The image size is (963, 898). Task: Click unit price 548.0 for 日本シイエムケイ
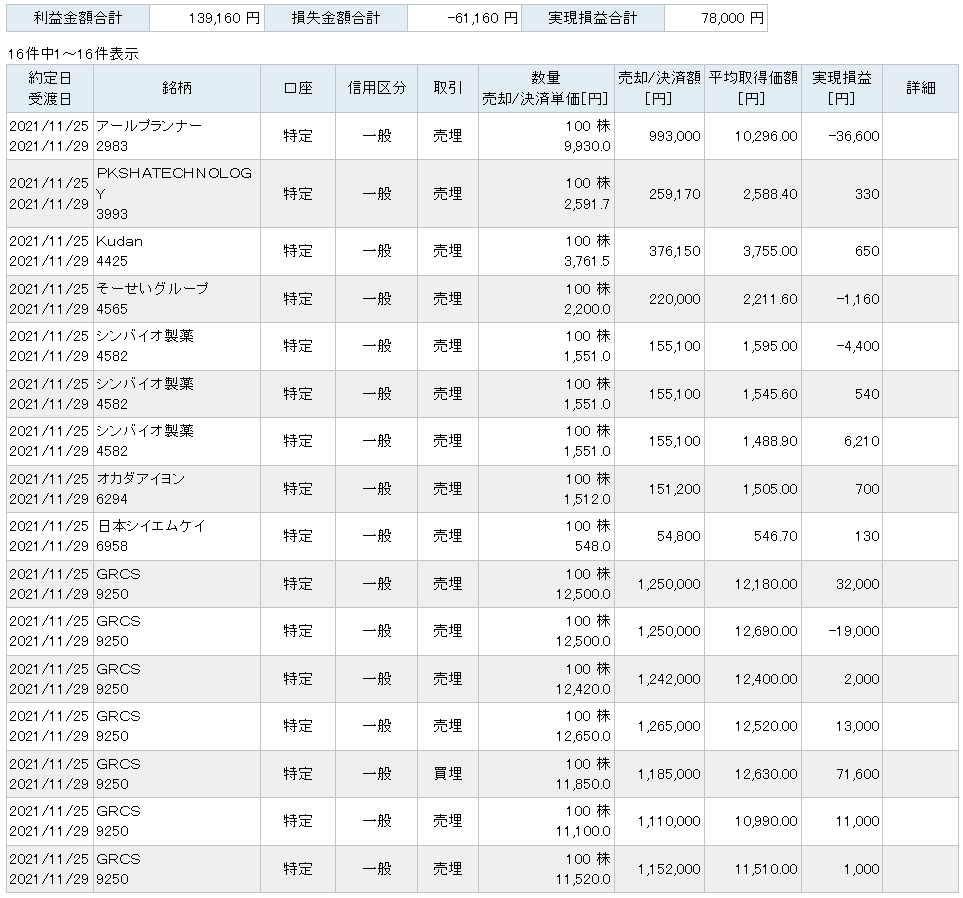[592, 546]
